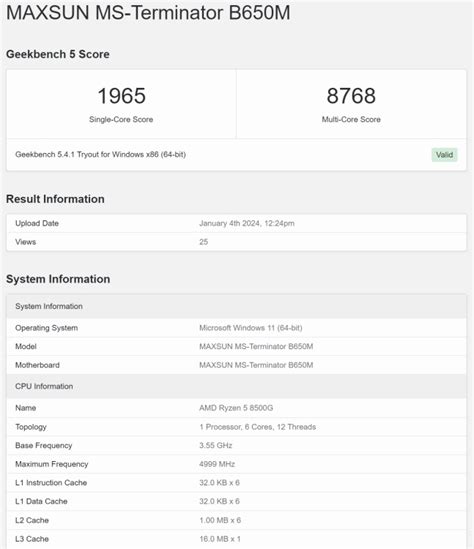Select the L1 Data Cache value 32.0 KB x 6

[219, 501]
